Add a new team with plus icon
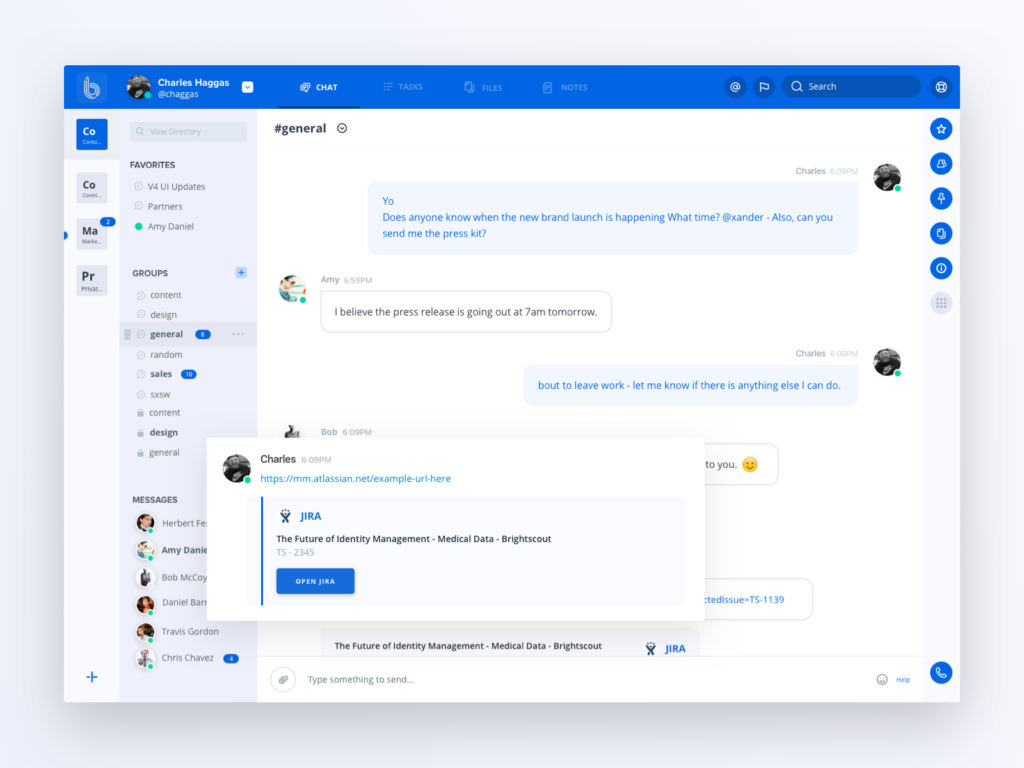 92,677
